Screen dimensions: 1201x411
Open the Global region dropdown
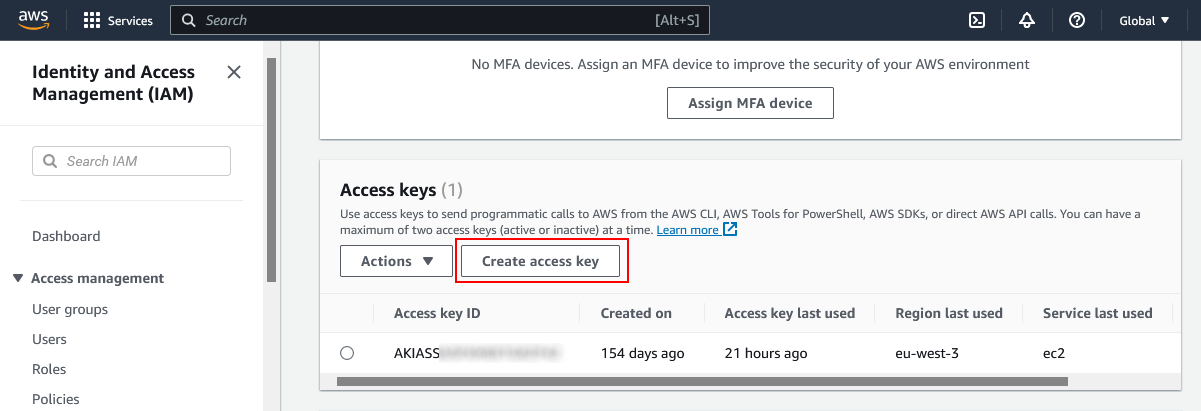(1145, 20)
